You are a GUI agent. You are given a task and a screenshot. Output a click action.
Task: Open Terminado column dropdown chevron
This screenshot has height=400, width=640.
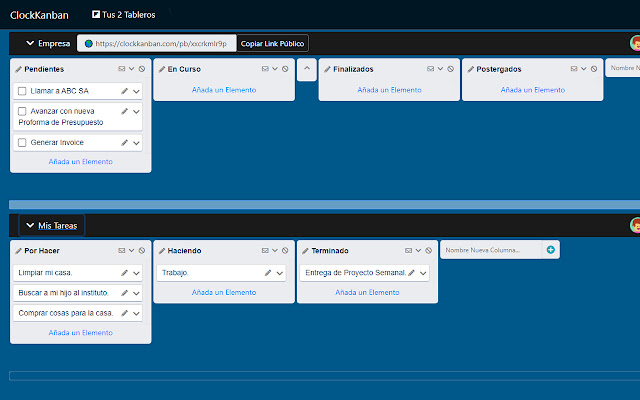click(x=418, y=250)
